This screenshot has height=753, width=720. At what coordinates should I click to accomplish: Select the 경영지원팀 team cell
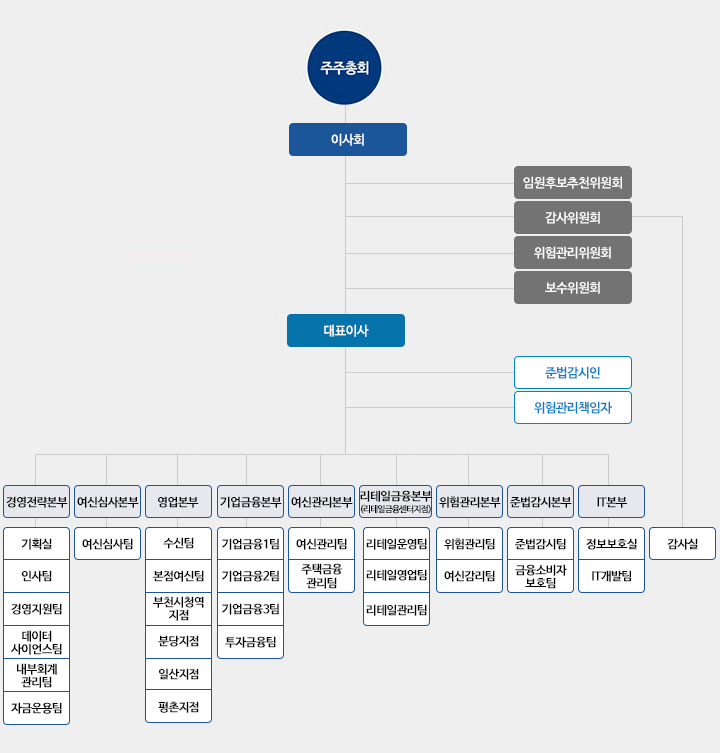(37, 609)
